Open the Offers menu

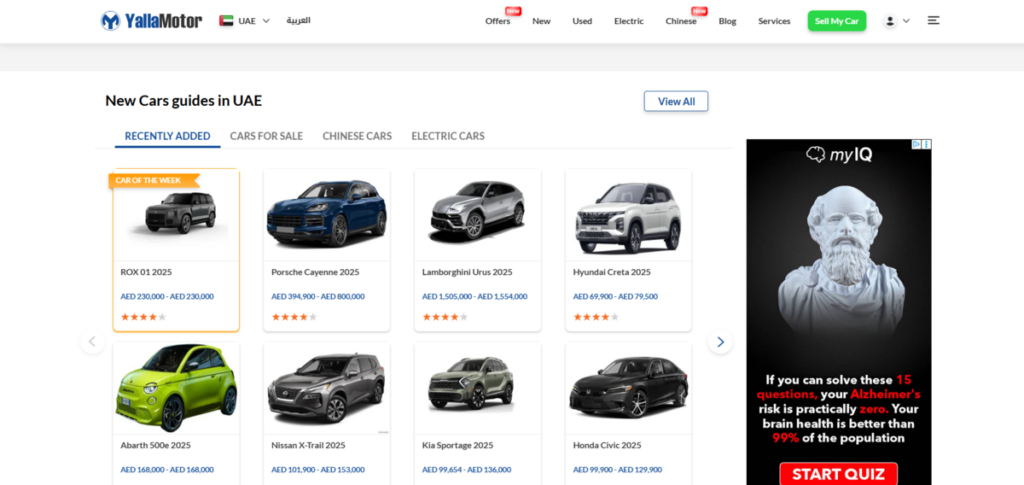click(x=498, y=21)
